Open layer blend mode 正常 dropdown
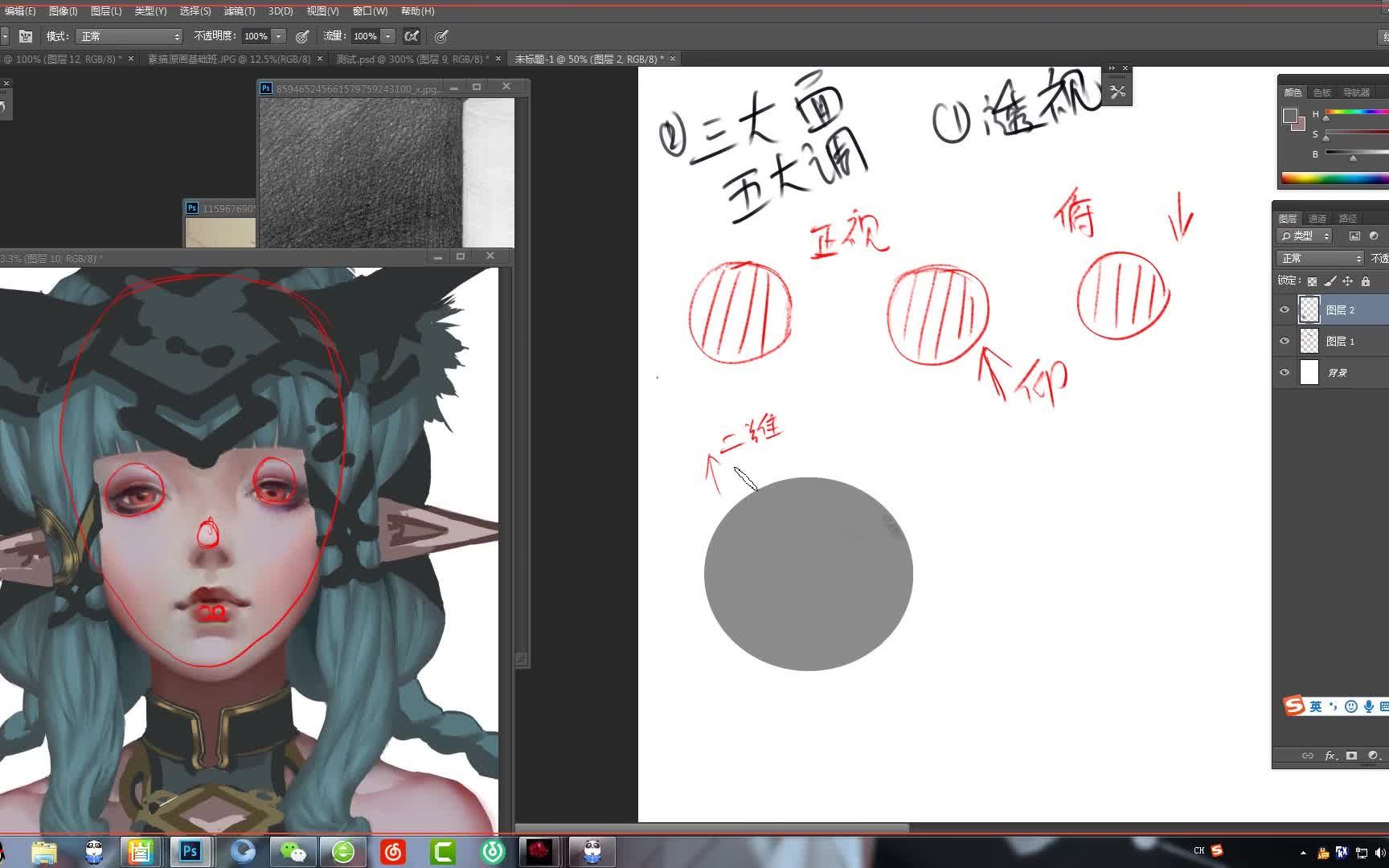The image size is (1389, 868). 1320,258
